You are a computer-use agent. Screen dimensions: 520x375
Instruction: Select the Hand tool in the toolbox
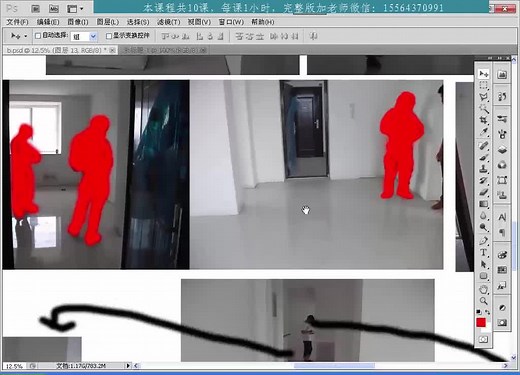483,289
